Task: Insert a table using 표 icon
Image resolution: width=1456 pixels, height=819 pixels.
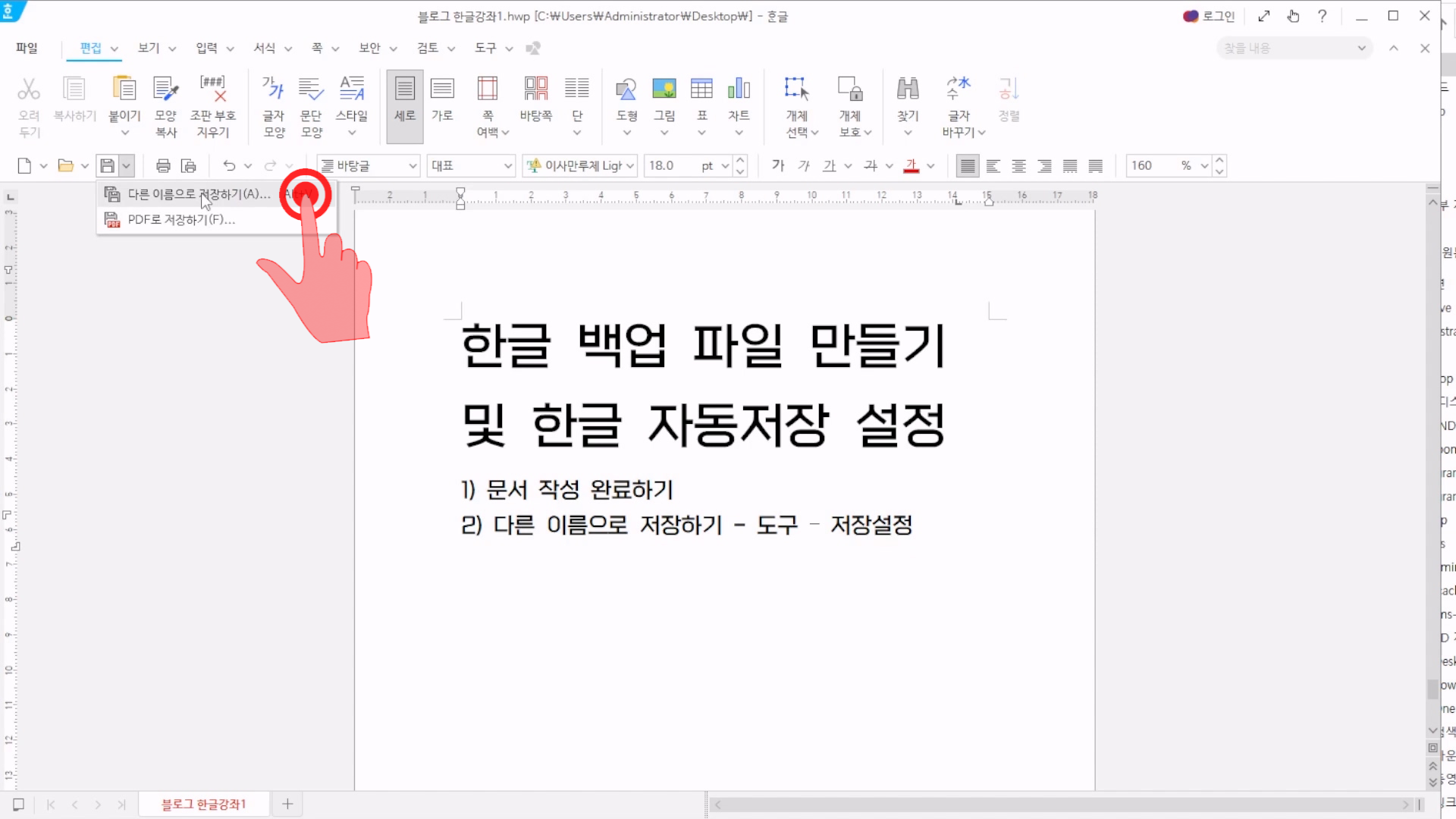Action: (701, 89)
